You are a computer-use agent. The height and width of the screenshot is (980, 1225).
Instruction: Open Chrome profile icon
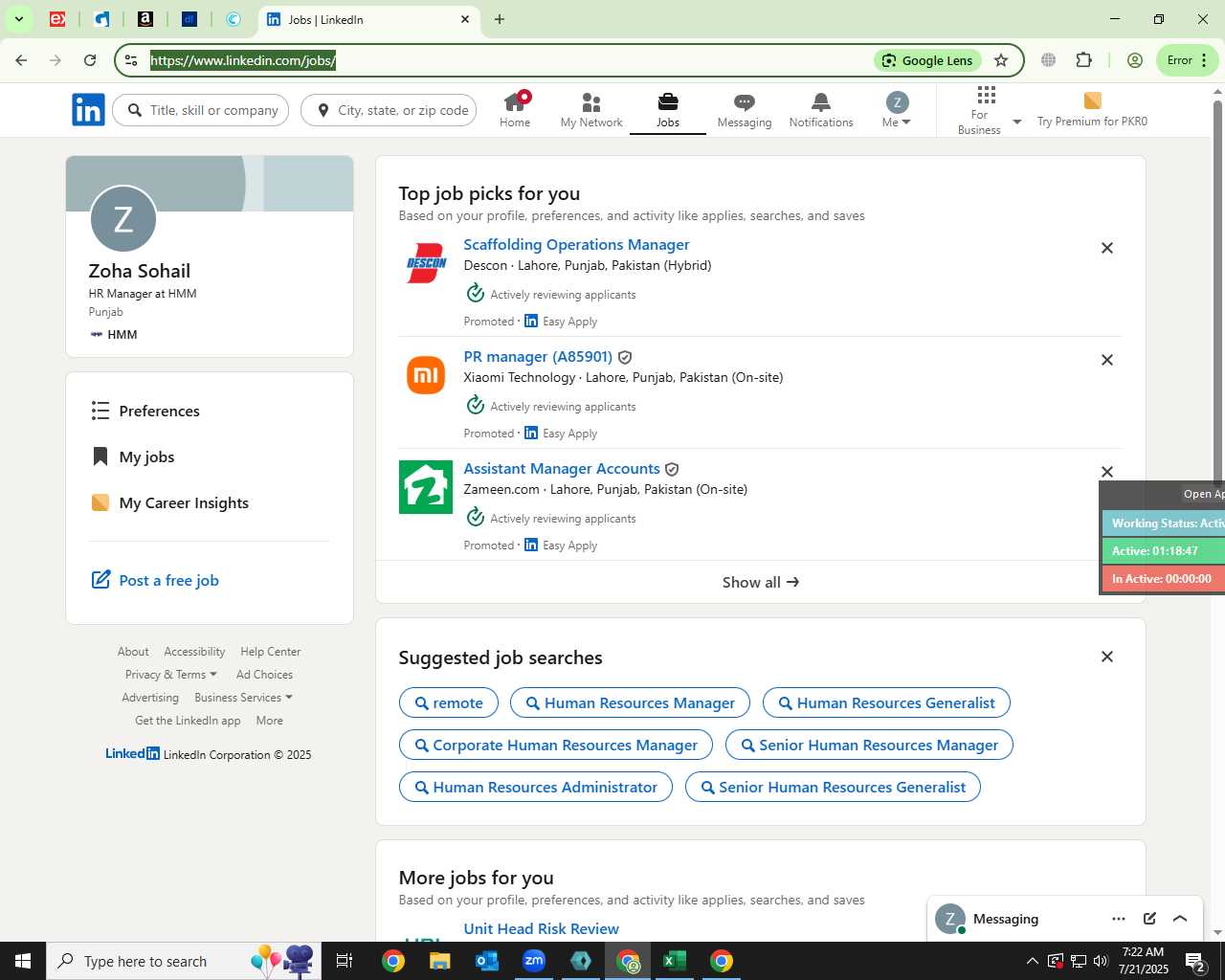[x=1135, y=60]
